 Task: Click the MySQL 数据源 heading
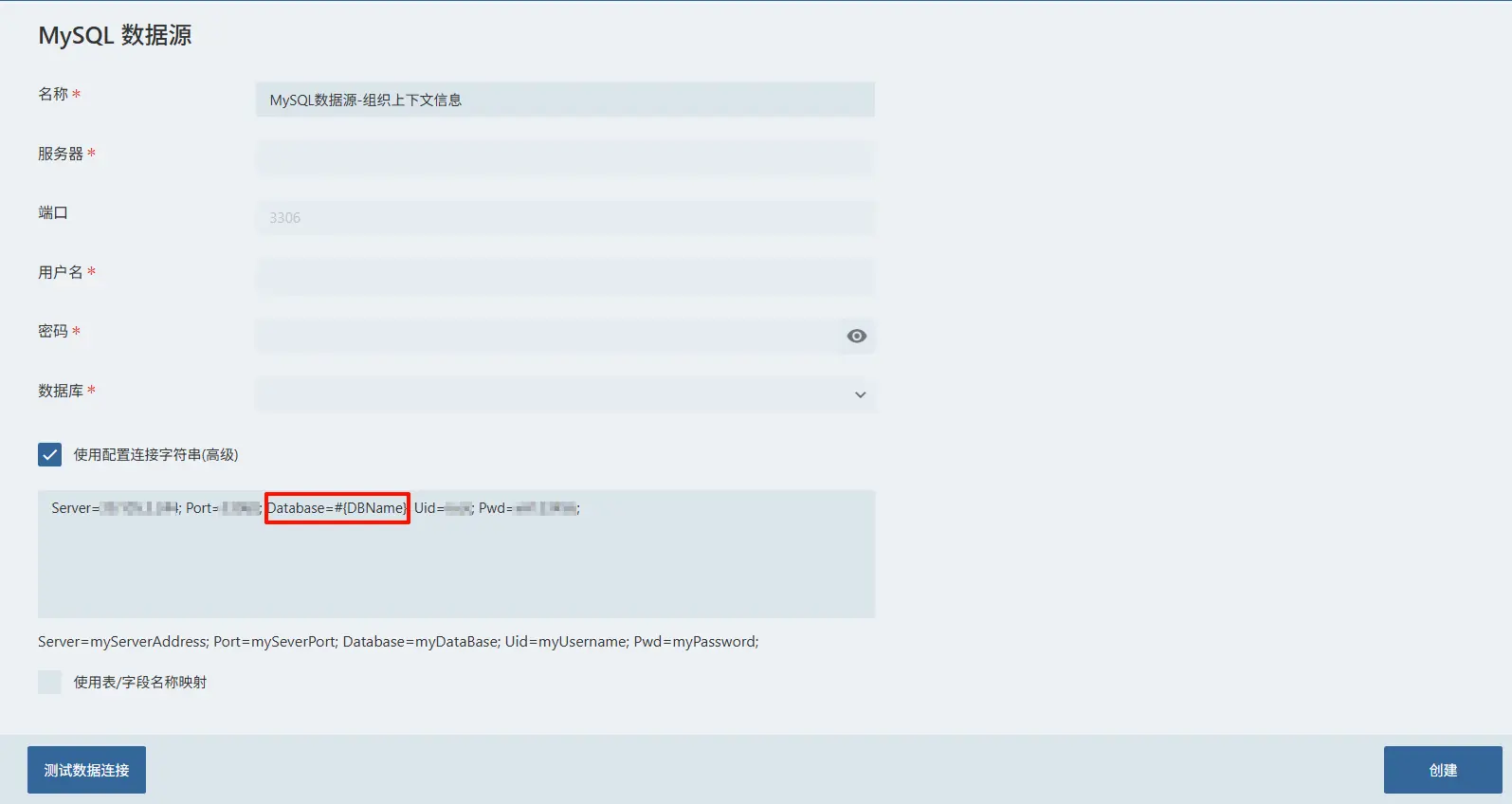tap(115, 35)
